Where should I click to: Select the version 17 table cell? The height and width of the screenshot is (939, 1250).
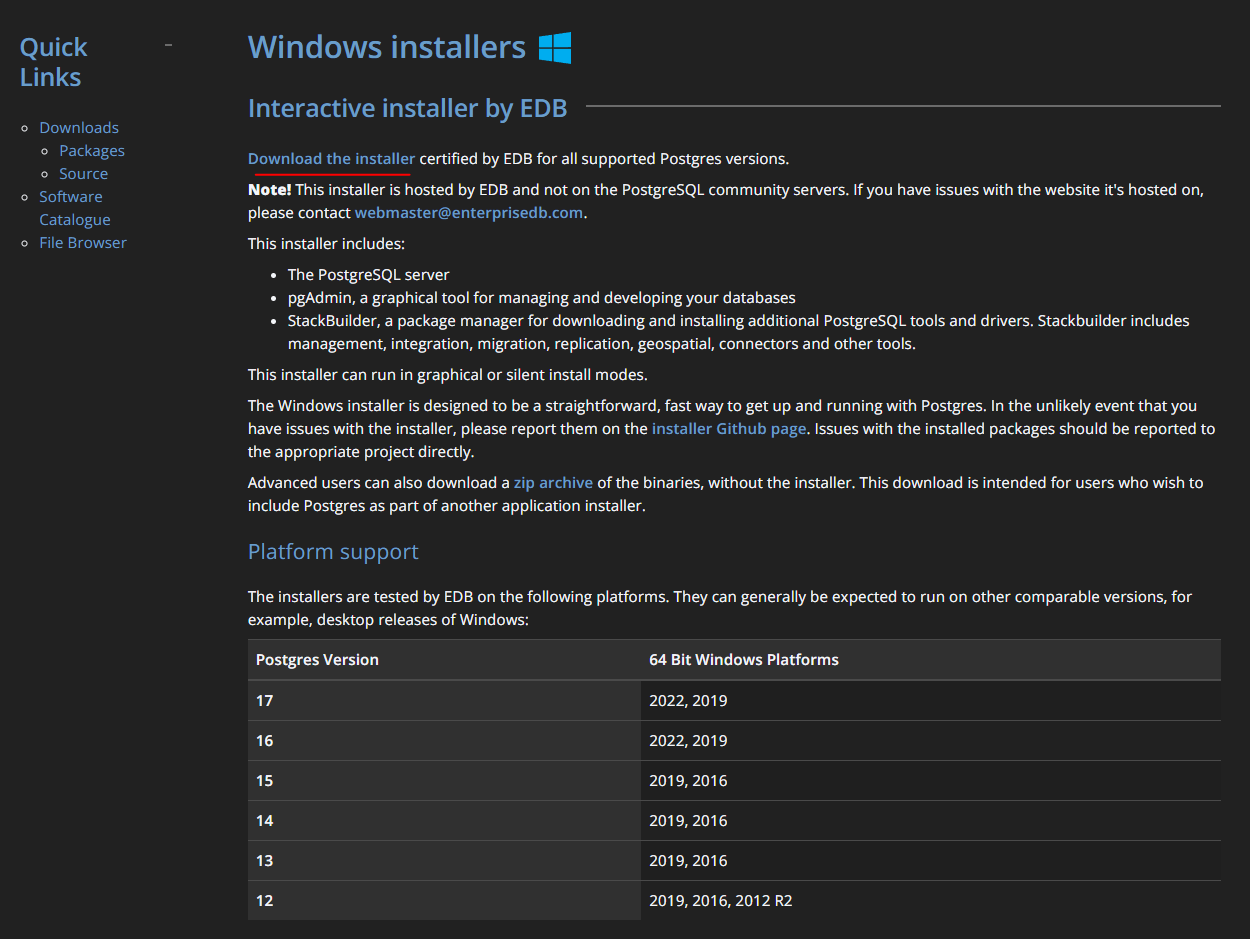point(444,701)
